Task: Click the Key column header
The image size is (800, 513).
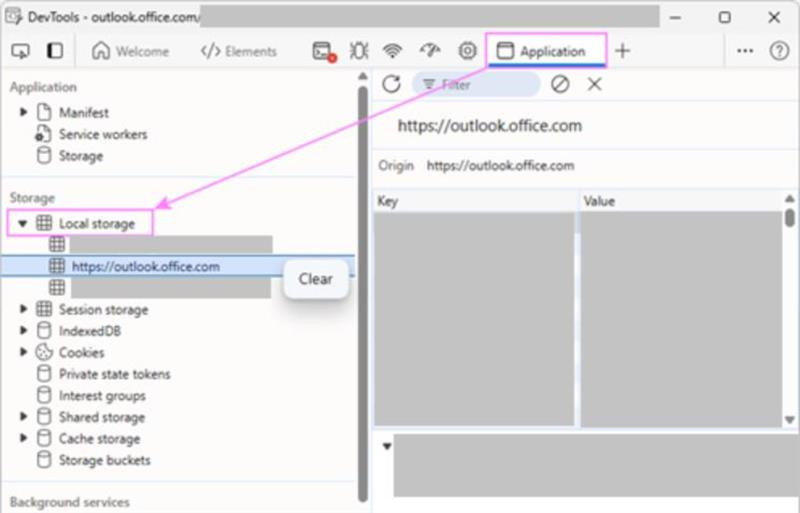Action: pyautogui.click(x=476, y=201)
